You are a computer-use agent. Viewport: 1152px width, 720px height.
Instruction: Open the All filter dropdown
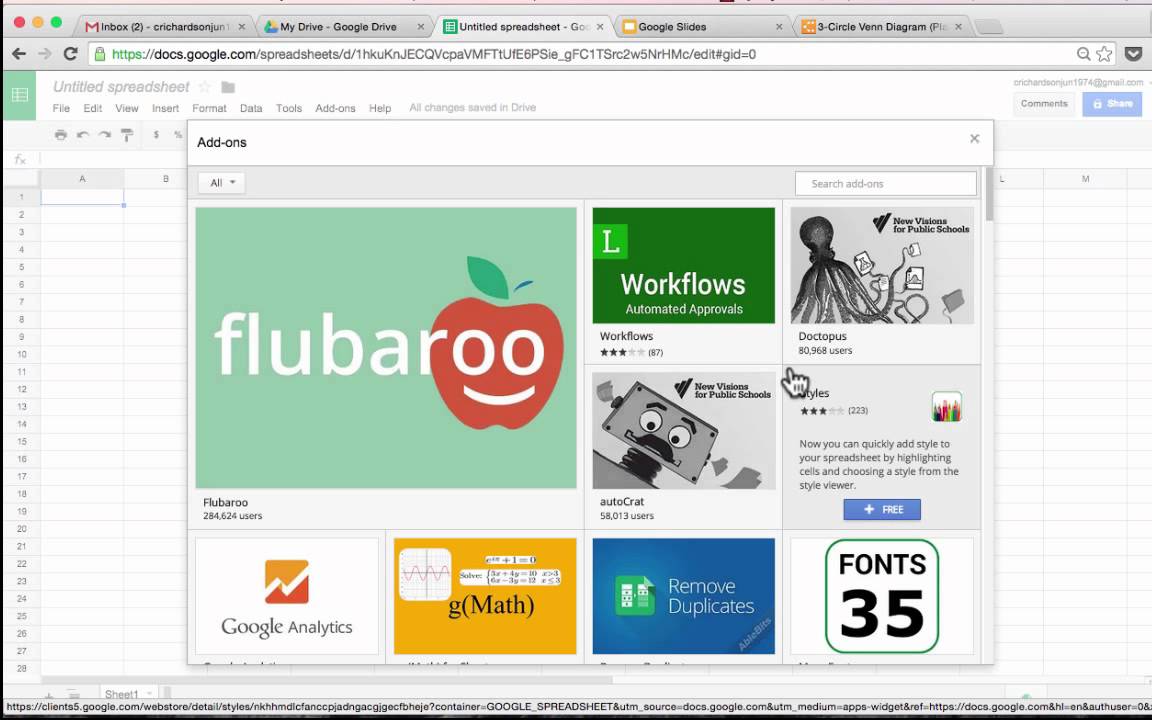pos(222,183)
